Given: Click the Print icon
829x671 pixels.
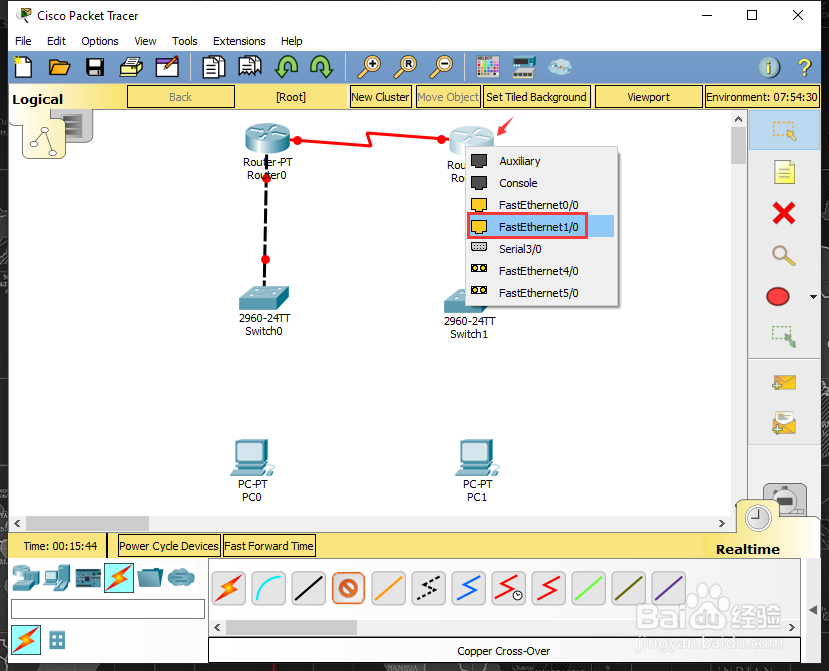Looking at the screenshot, I should tap(131, 67).
